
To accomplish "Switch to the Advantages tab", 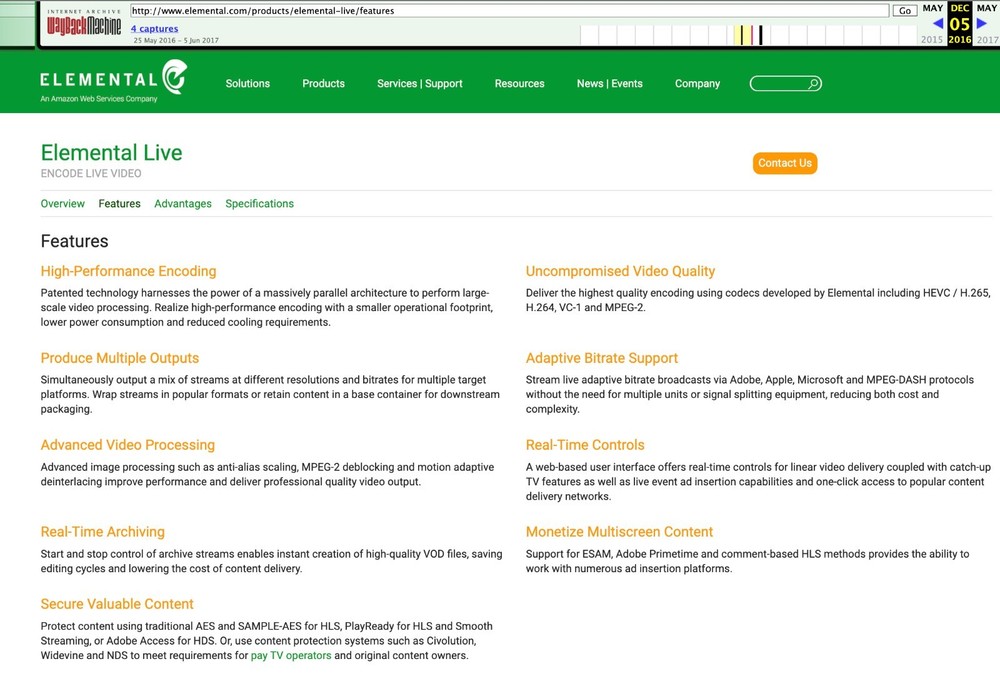I will [x=183, y=204].
